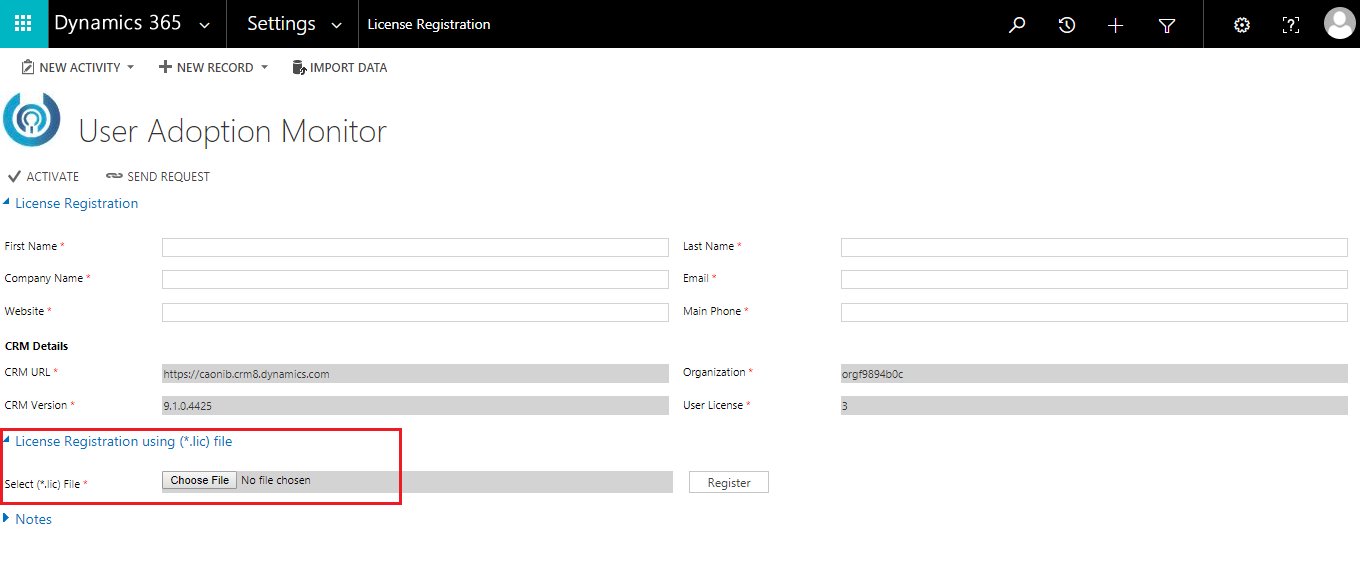Click the search magnifier icon

click(x=1017, y=25)
